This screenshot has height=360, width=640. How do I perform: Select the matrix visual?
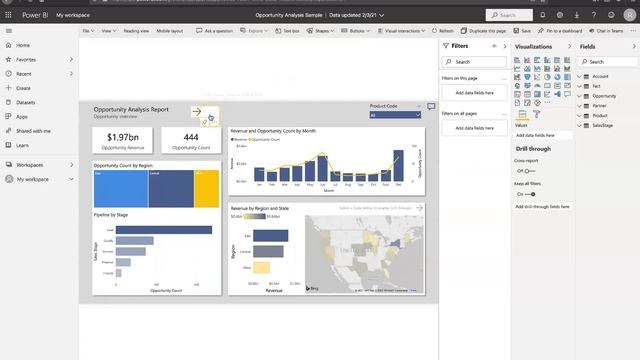pyautogui.click(x=537, y=94)
